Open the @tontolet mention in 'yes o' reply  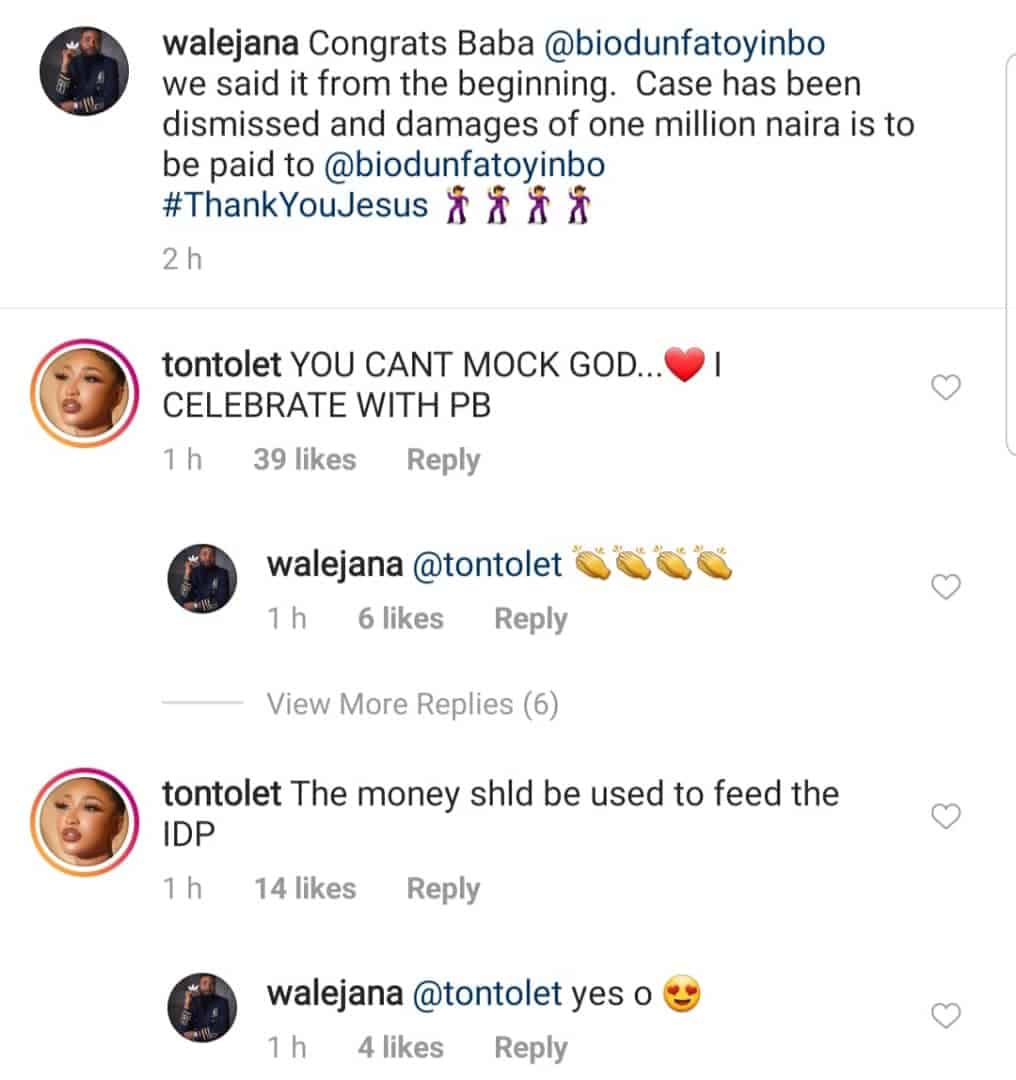[488, 995]
